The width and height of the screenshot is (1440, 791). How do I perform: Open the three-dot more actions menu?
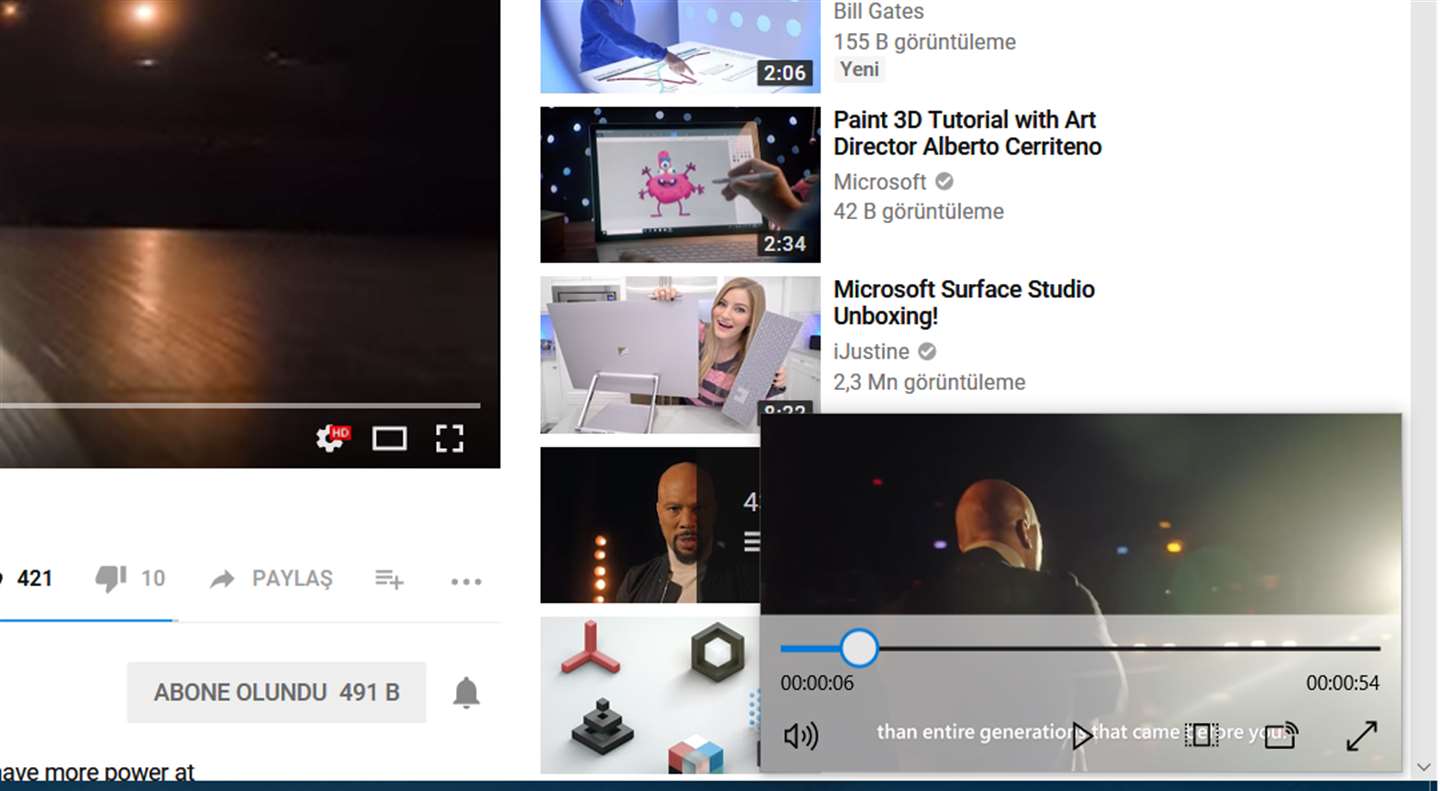tap(466, 581)
